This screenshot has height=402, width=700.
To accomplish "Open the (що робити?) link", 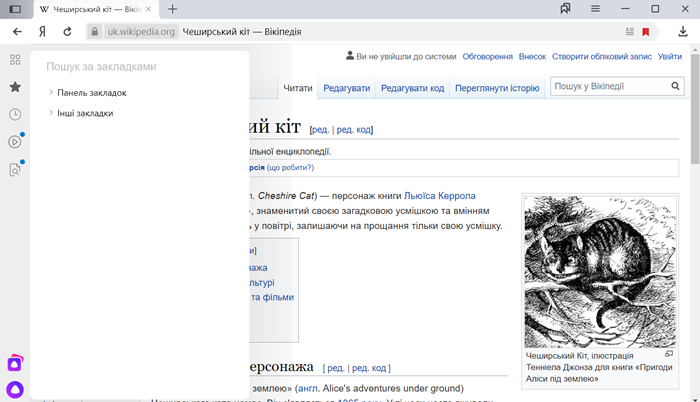I will point(290,168).
